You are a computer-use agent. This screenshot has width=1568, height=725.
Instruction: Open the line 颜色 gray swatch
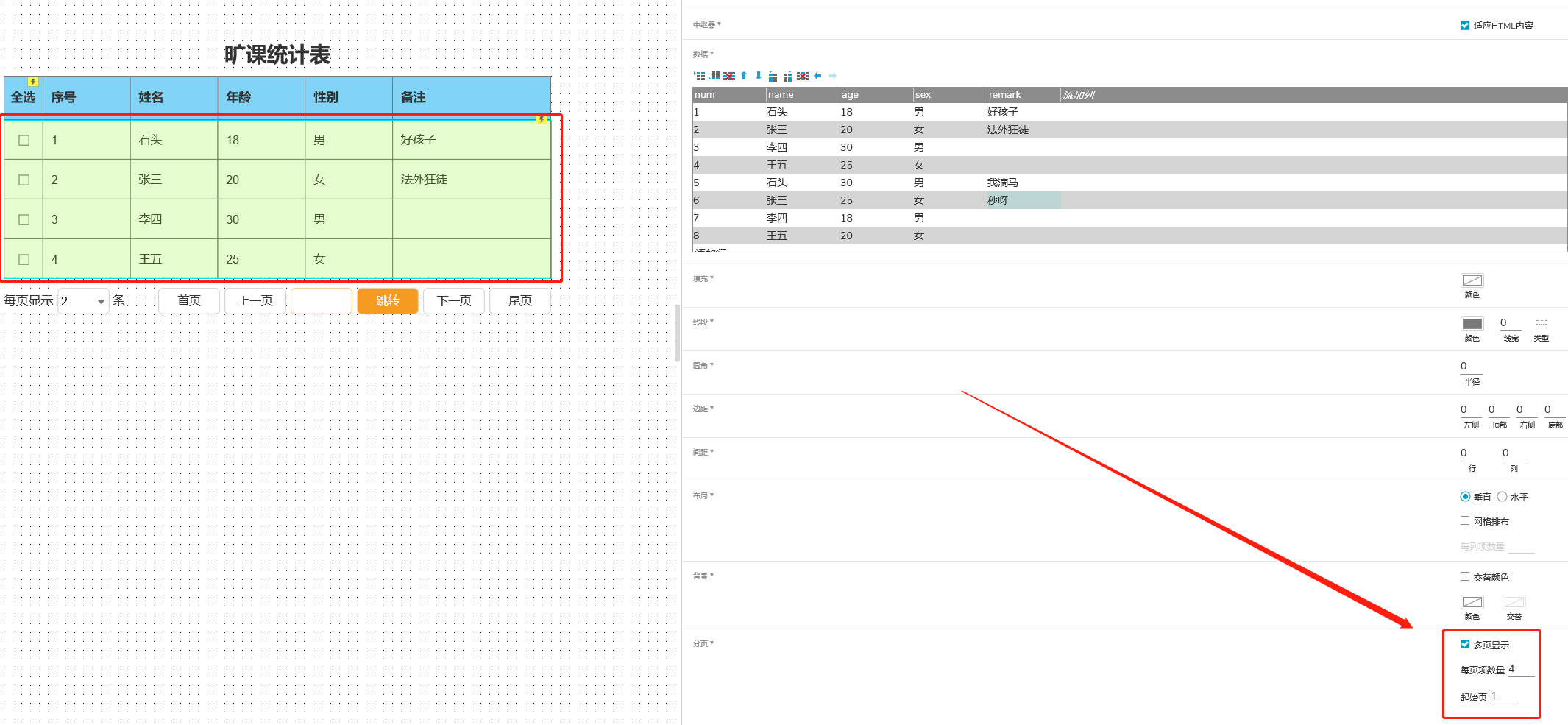1472,324
